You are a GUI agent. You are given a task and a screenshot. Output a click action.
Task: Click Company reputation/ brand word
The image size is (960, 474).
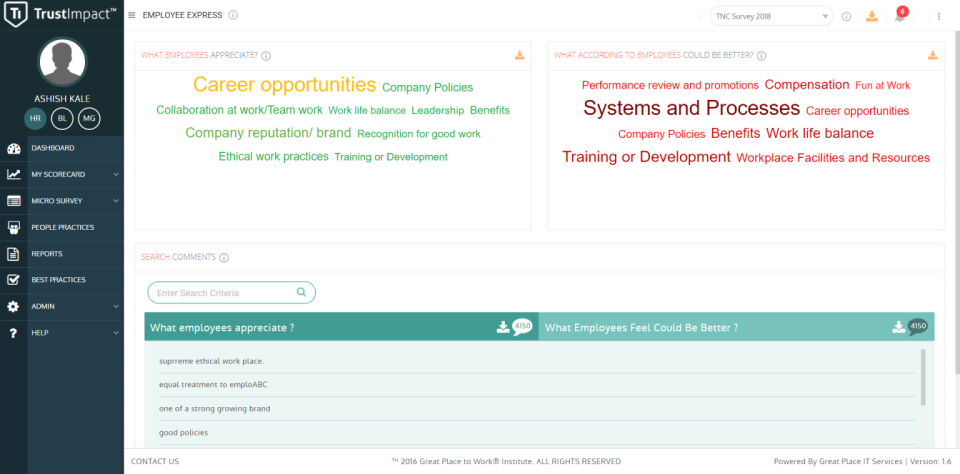(268, 133)
